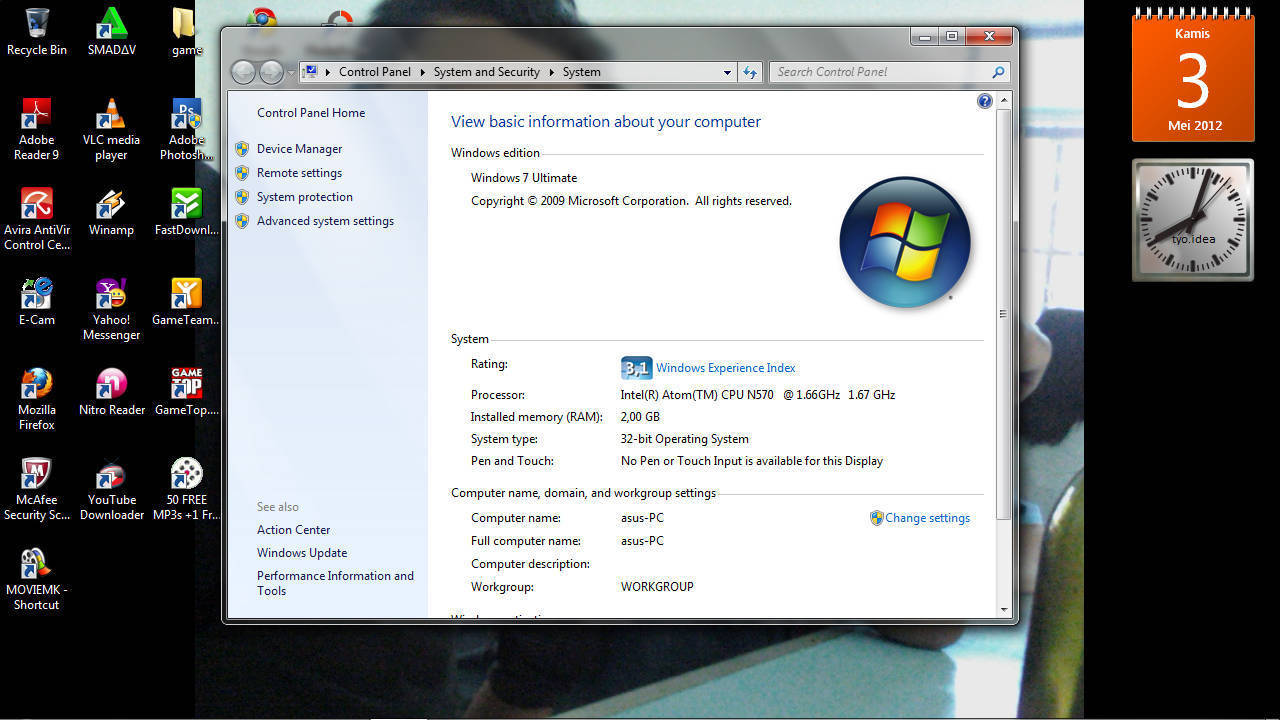Open Performance Information and Tools link
This screenshot has height=720, width=1280.
335,583
